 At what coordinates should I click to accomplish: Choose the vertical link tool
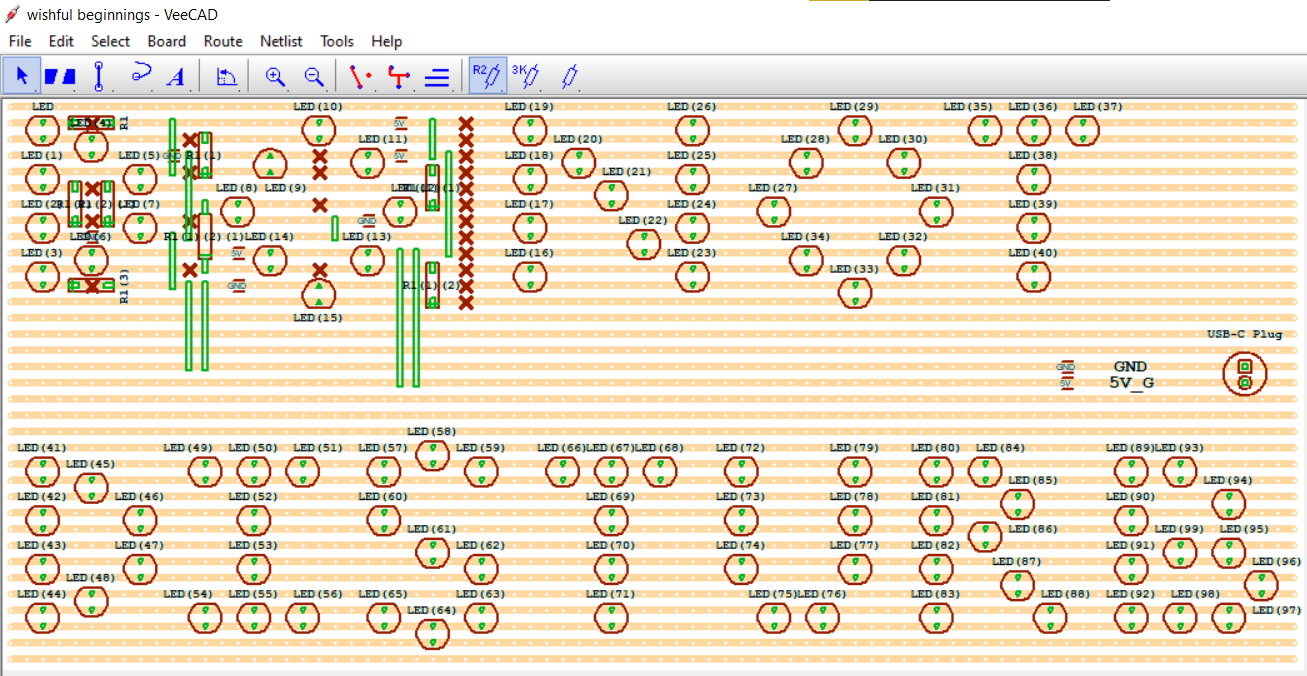pyautogui.click(x=99, y=76)
